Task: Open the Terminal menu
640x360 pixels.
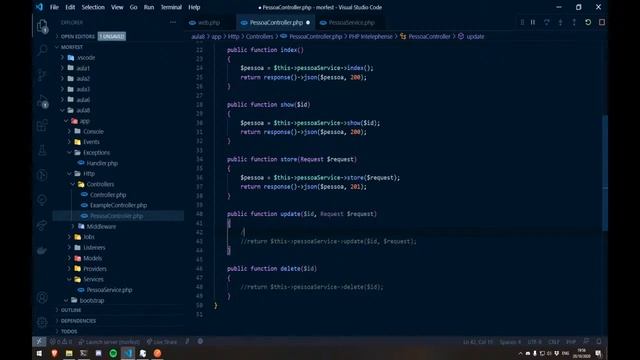Action: click(x=171, y=7)
